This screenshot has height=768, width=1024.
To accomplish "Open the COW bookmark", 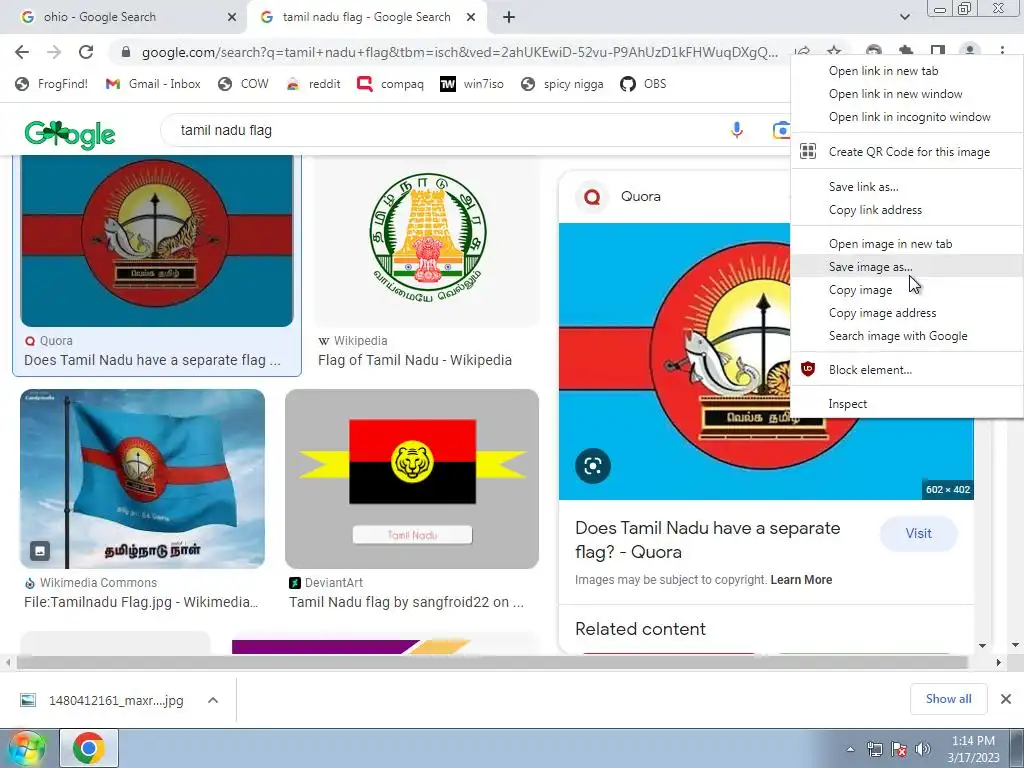I will [244, 84].
